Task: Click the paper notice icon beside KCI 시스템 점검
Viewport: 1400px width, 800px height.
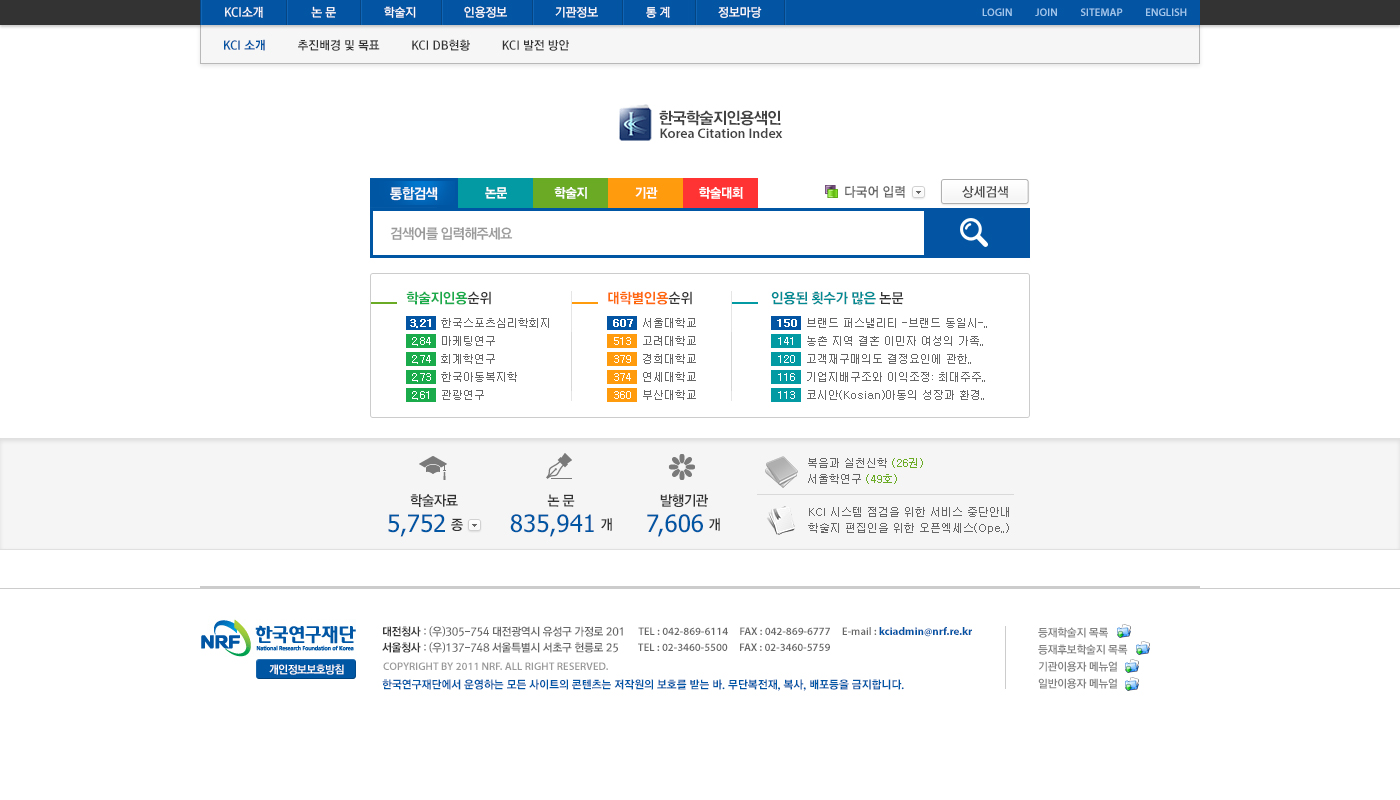Action: click(781, 520)
